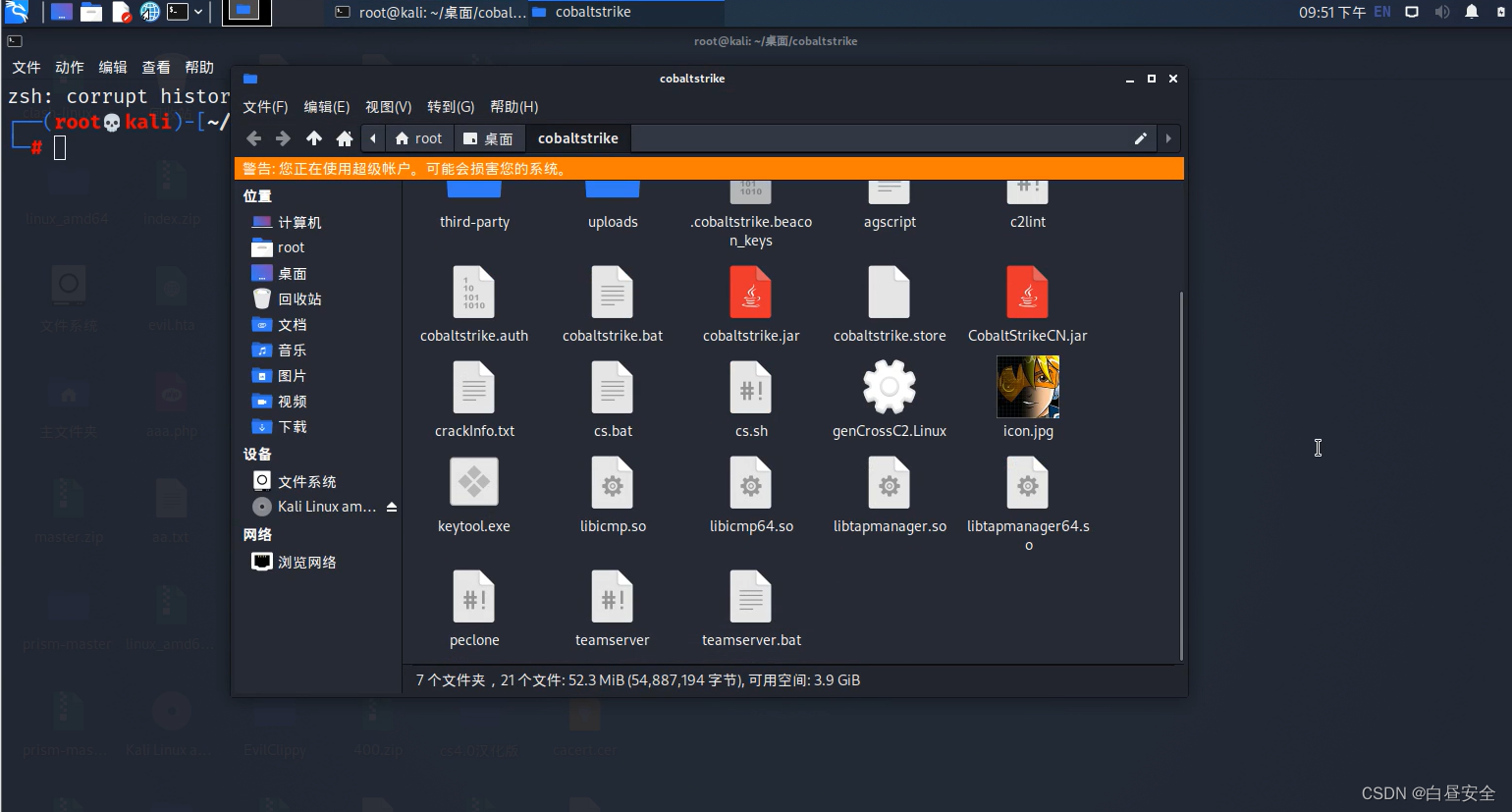The image size is (1512, 812).
Task: Eject the Kali Linux volume
Action: [x=392, y=508]
